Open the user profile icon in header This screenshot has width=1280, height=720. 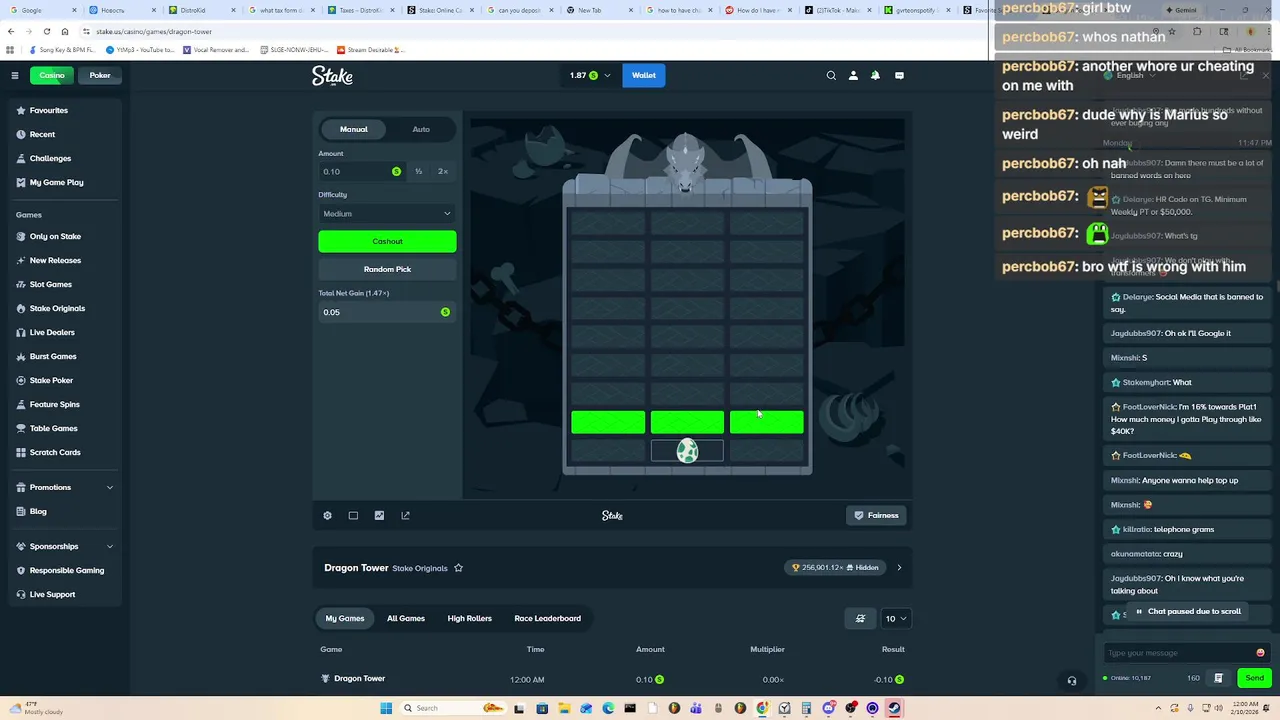853,75
